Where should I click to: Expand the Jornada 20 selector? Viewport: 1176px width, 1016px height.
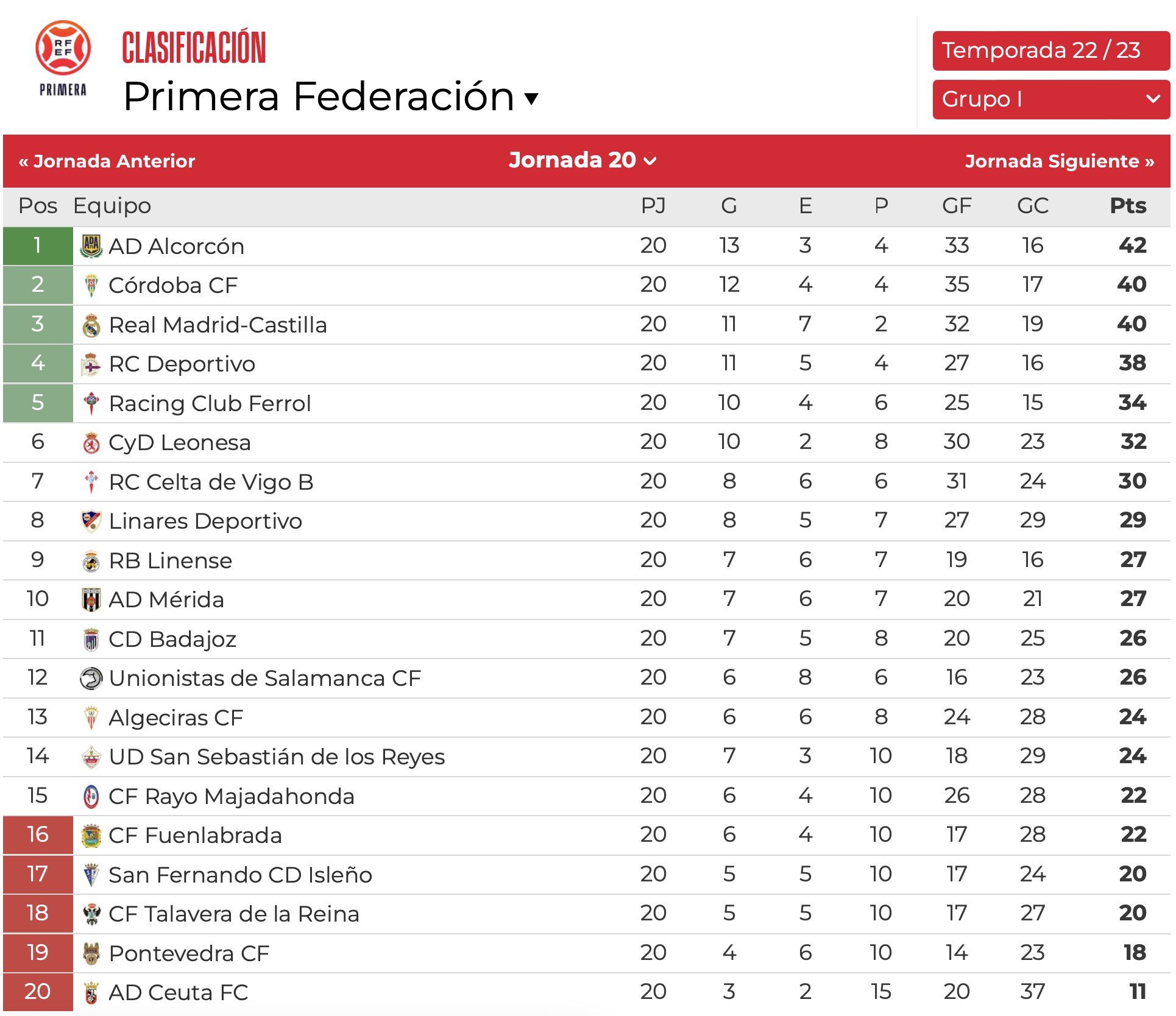click(583, 160)
